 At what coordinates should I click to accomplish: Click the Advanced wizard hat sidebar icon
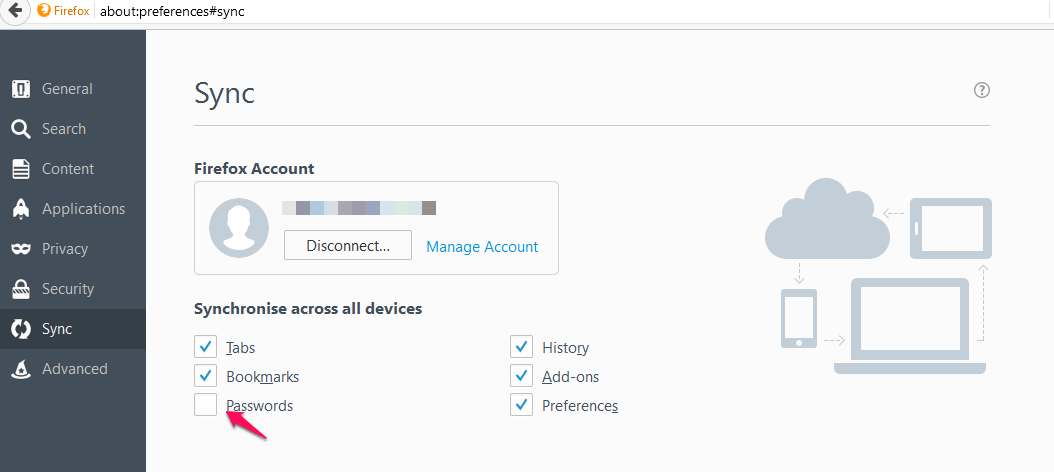pyautogui.click(x=21, y=368)
